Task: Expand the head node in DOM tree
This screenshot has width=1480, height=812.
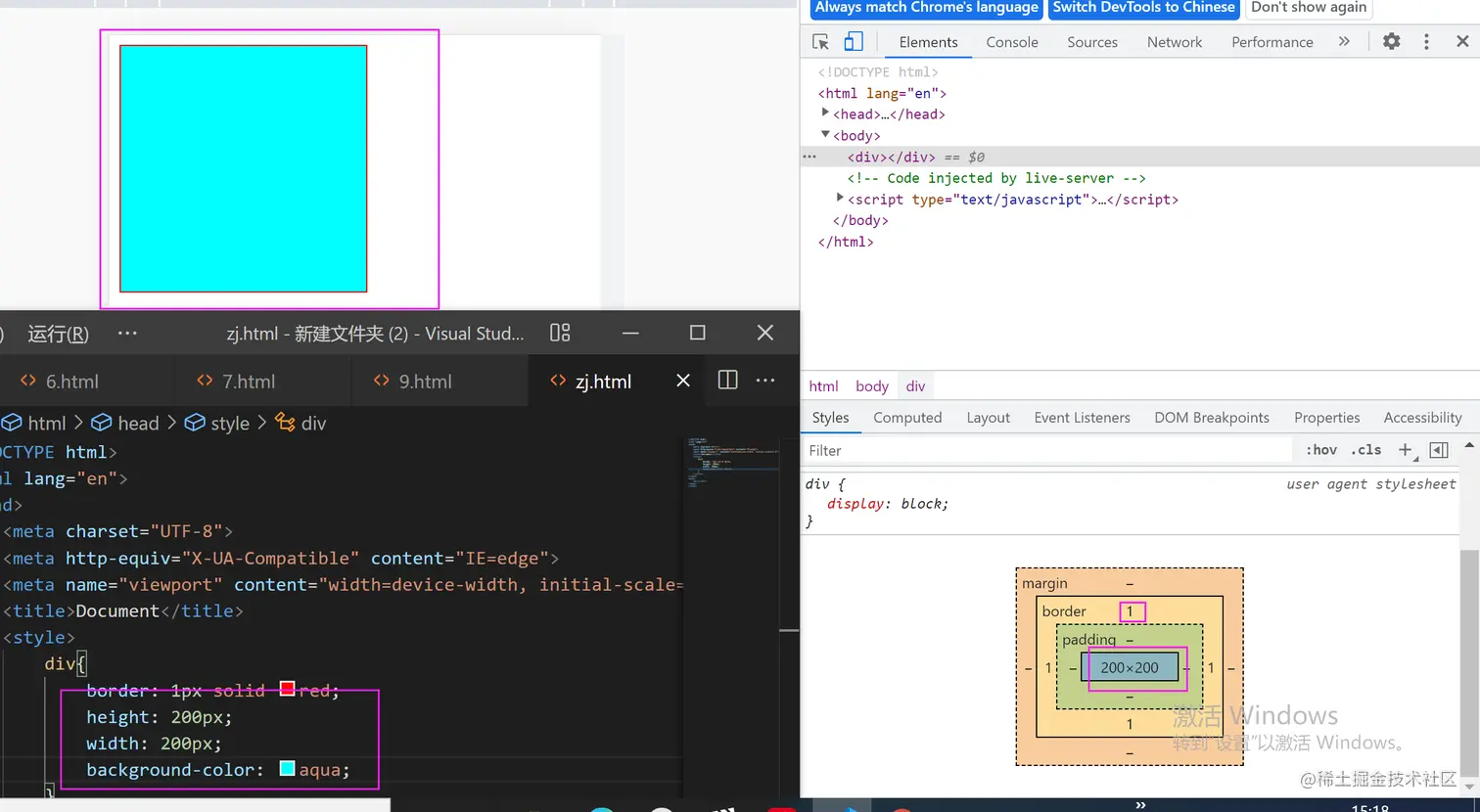Action: tap(825, 113)
